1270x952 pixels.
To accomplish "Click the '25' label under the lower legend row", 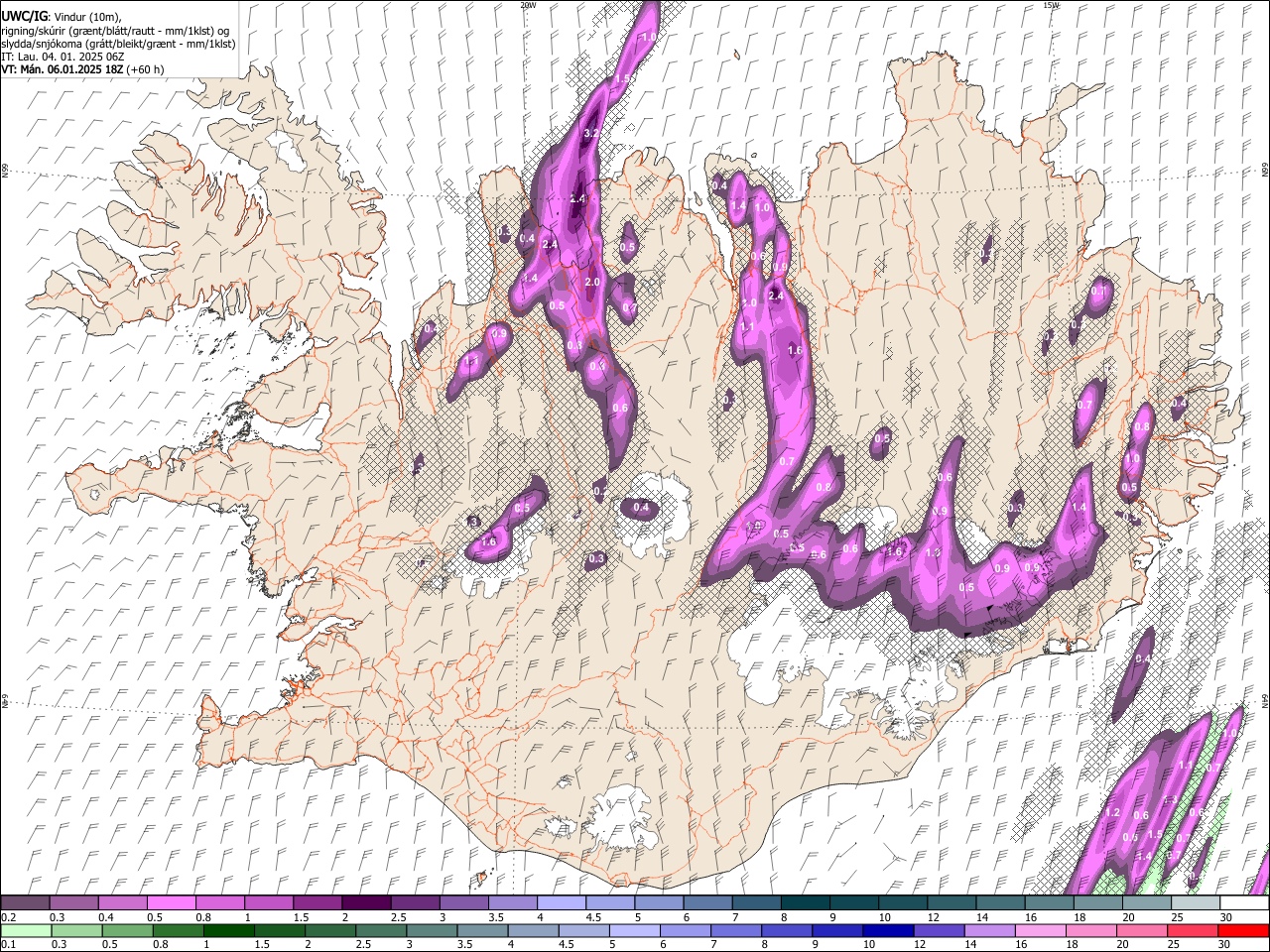I will (x=1176, y=944).
